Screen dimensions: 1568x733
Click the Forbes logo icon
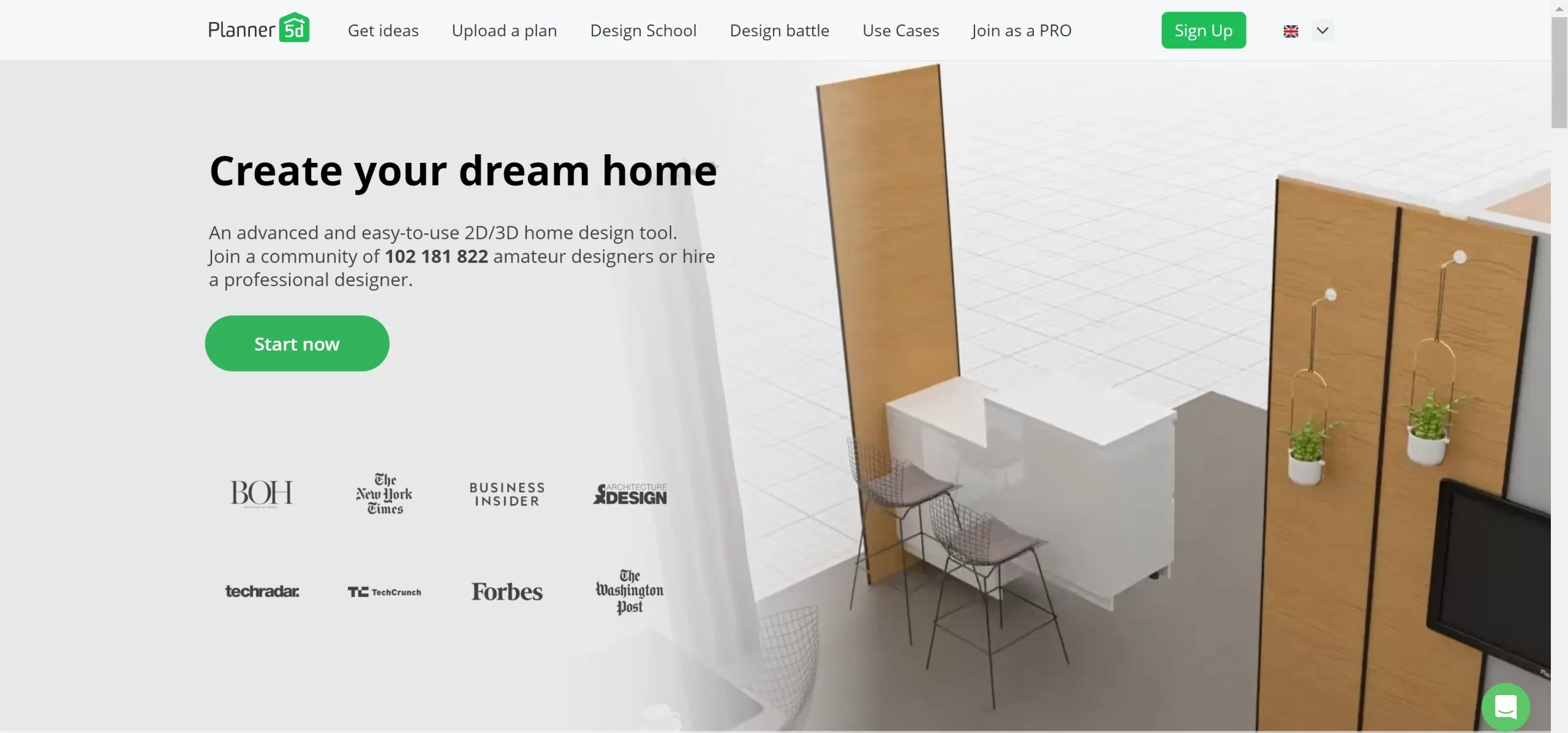[x=507, y=591]
